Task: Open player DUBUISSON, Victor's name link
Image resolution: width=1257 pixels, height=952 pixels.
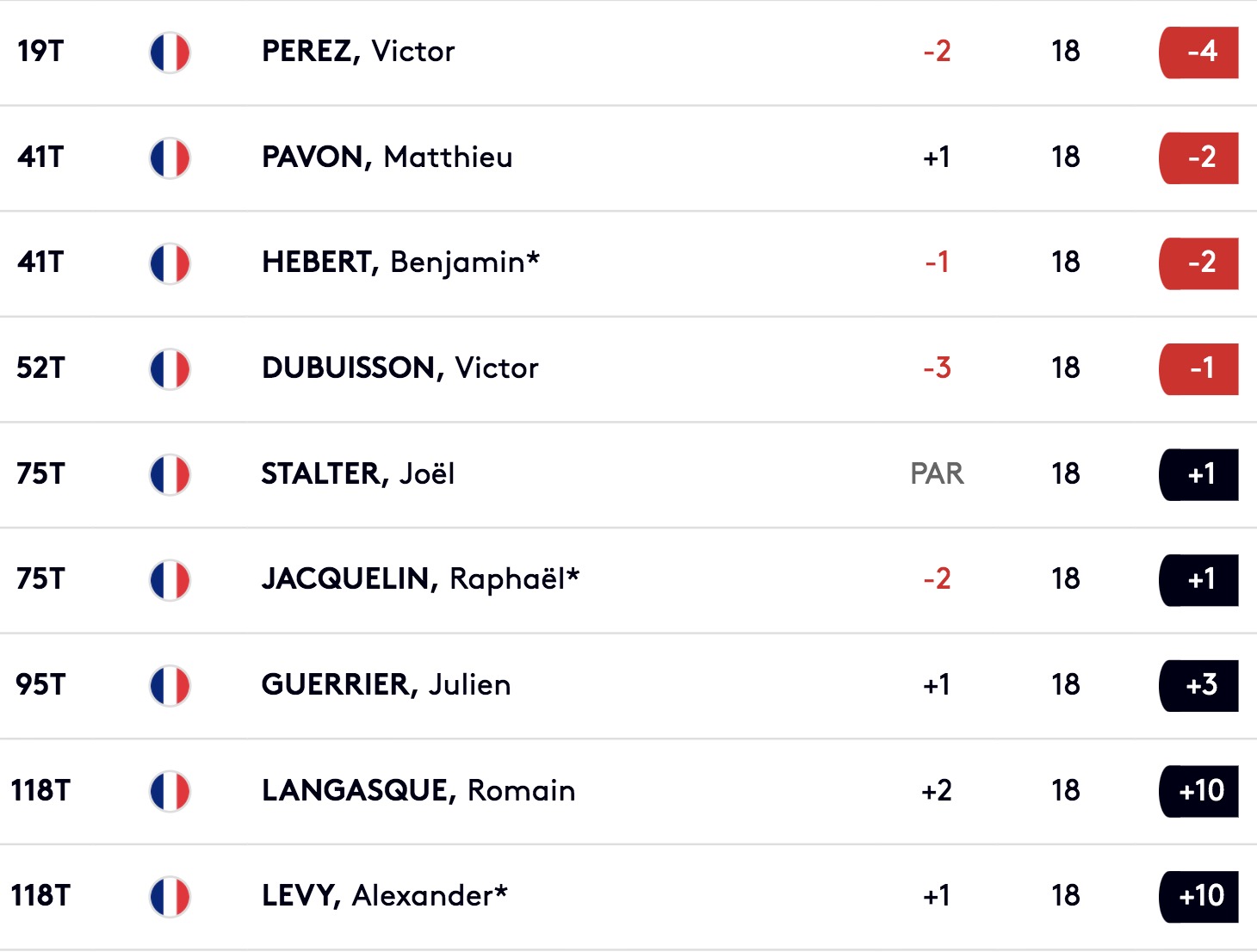Action: 400,368
